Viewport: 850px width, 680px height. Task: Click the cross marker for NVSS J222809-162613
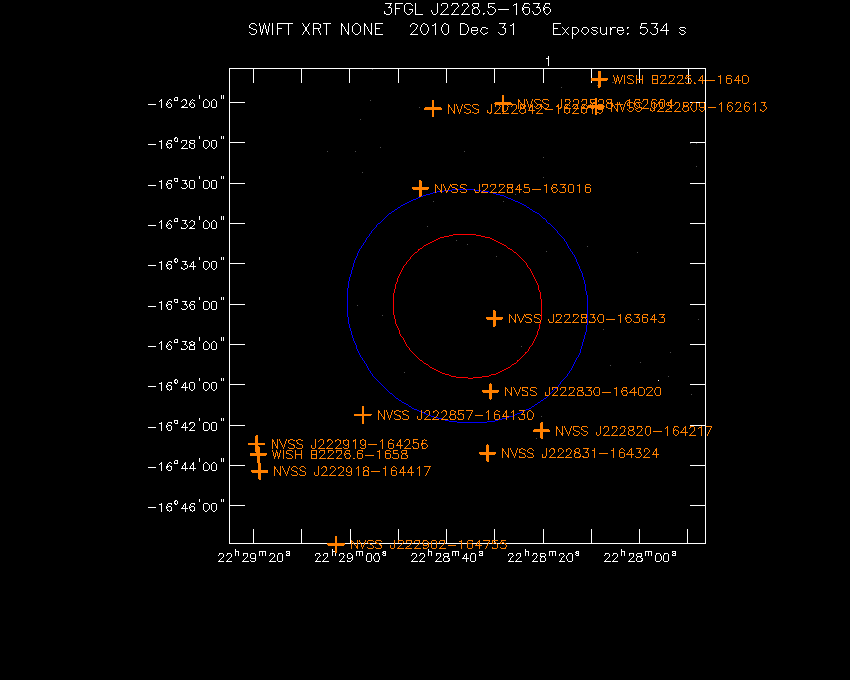pyautogui.click(x=596, y=107)
